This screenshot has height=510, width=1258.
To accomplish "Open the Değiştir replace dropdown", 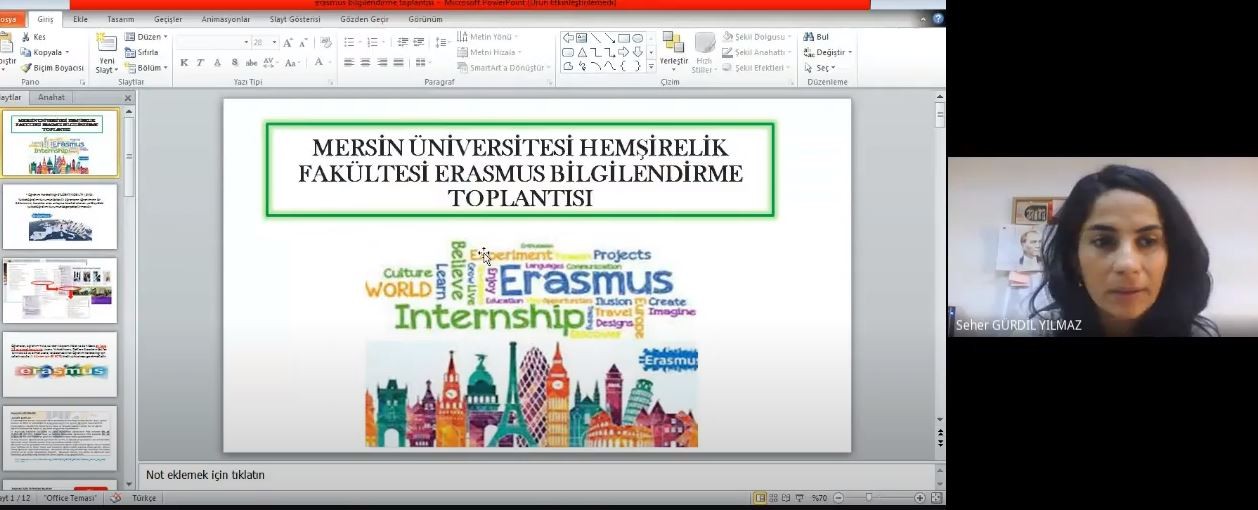I will 830,52.
